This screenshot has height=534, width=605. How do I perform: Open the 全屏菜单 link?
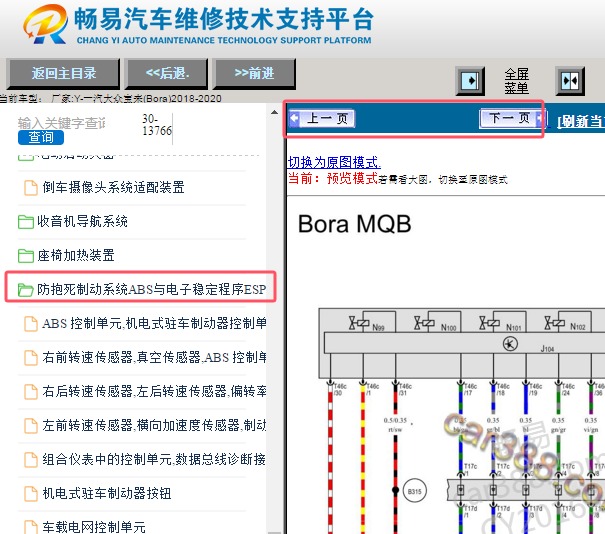click(516, 81)
